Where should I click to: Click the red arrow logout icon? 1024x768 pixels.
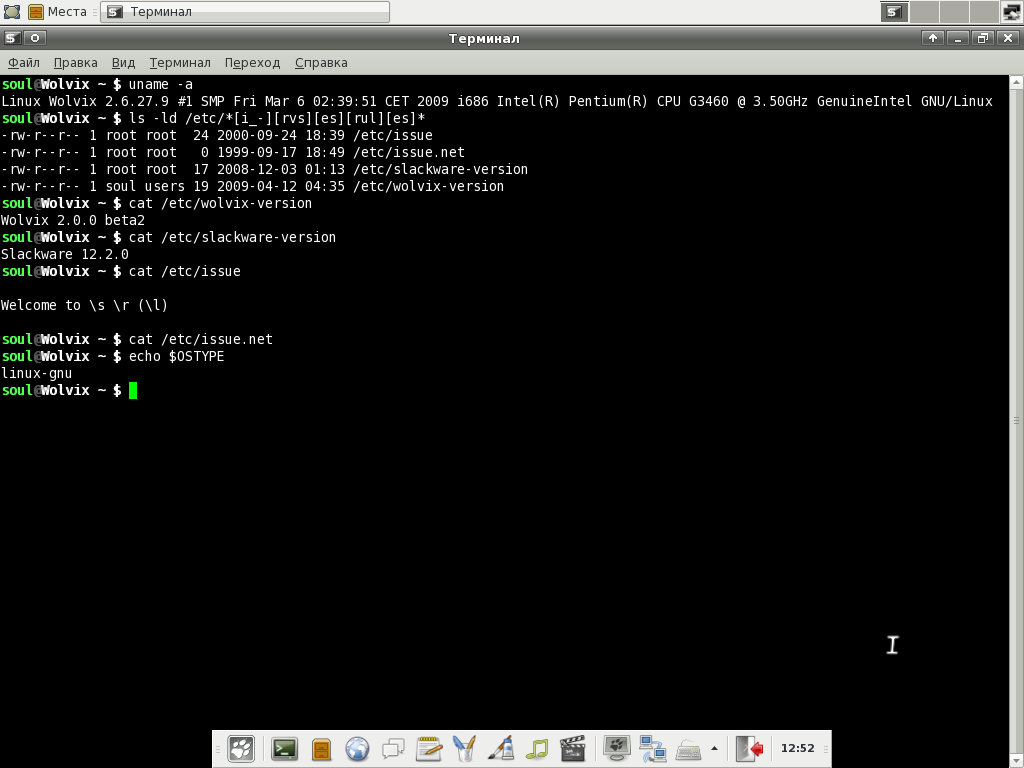pyautogui.click(x=749, y=748)
